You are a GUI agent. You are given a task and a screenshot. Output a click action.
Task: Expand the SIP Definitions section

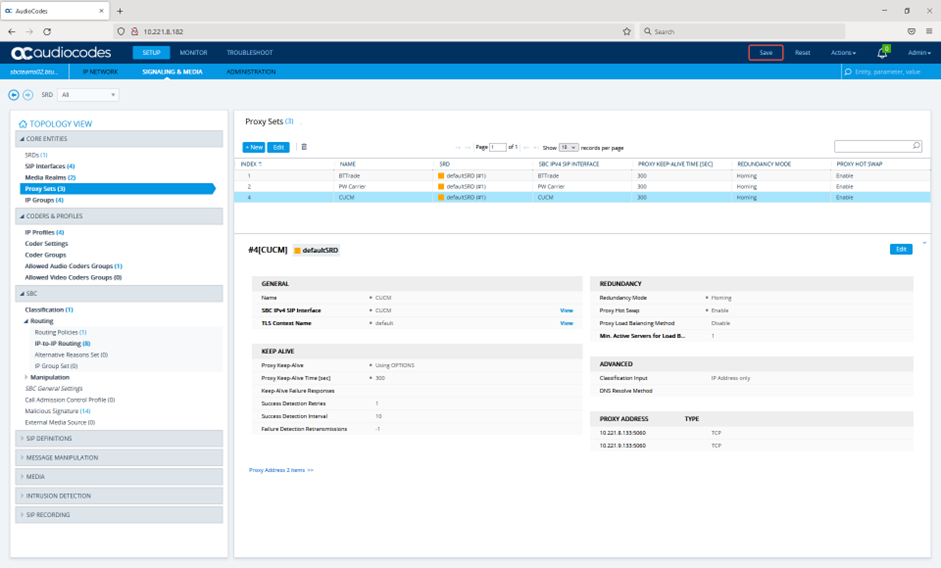click(119, 438)
